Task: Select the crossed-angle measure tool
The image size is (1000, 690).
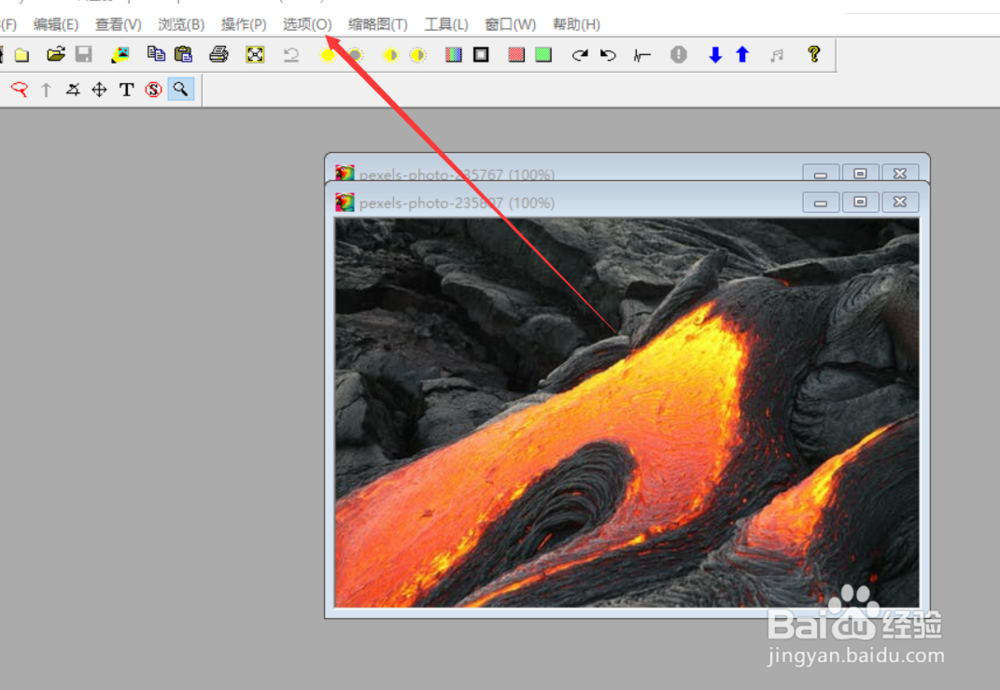Action: [73, 90]
